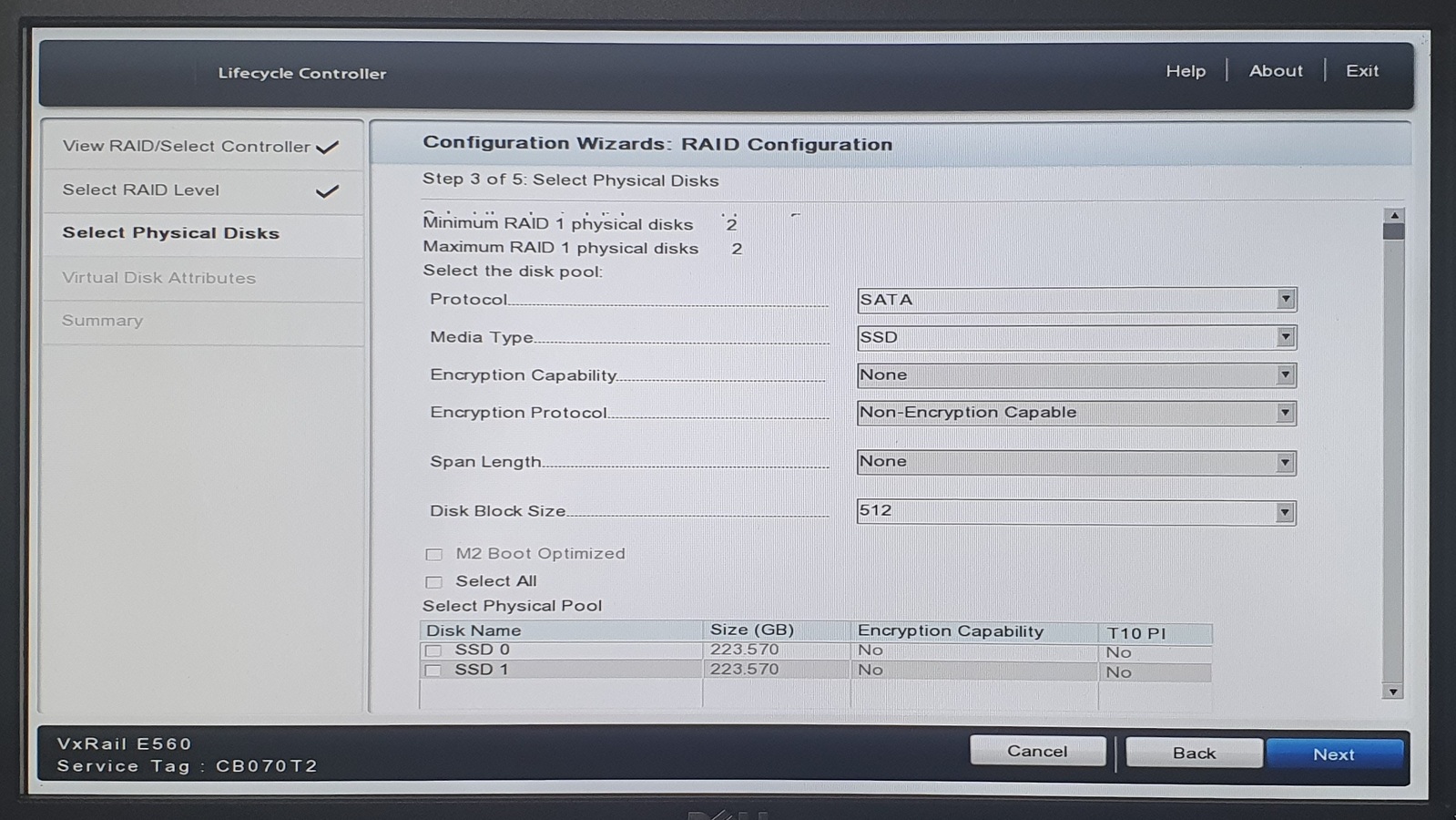Viewport: 1456px width, 820px height.
Task: Click Service Tag CB070T2 text
Action: click(187, 766)
